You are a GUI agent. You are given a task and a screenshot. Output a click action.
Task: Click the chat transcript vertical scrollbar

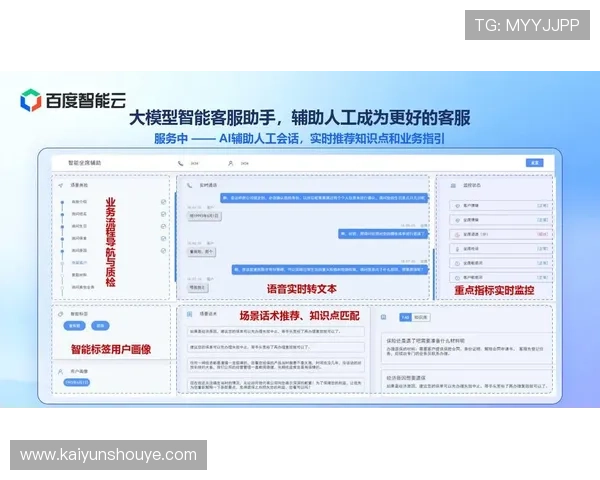(434, 274)
